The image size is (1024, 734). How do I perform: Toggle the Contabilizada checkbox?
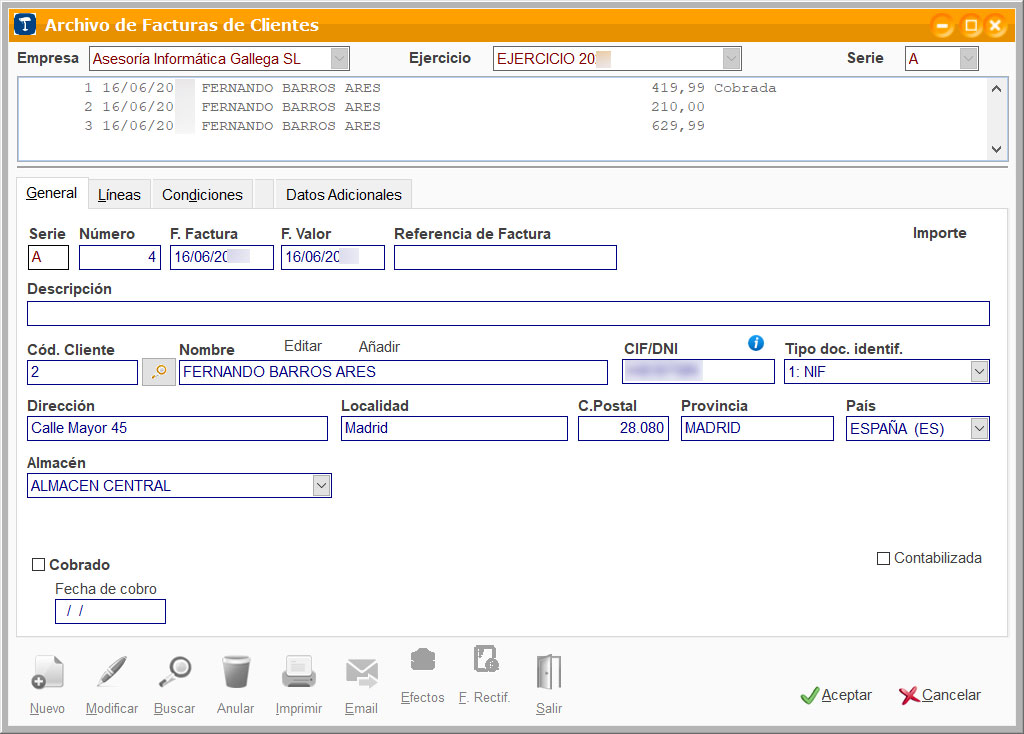(x=883, y=558)
